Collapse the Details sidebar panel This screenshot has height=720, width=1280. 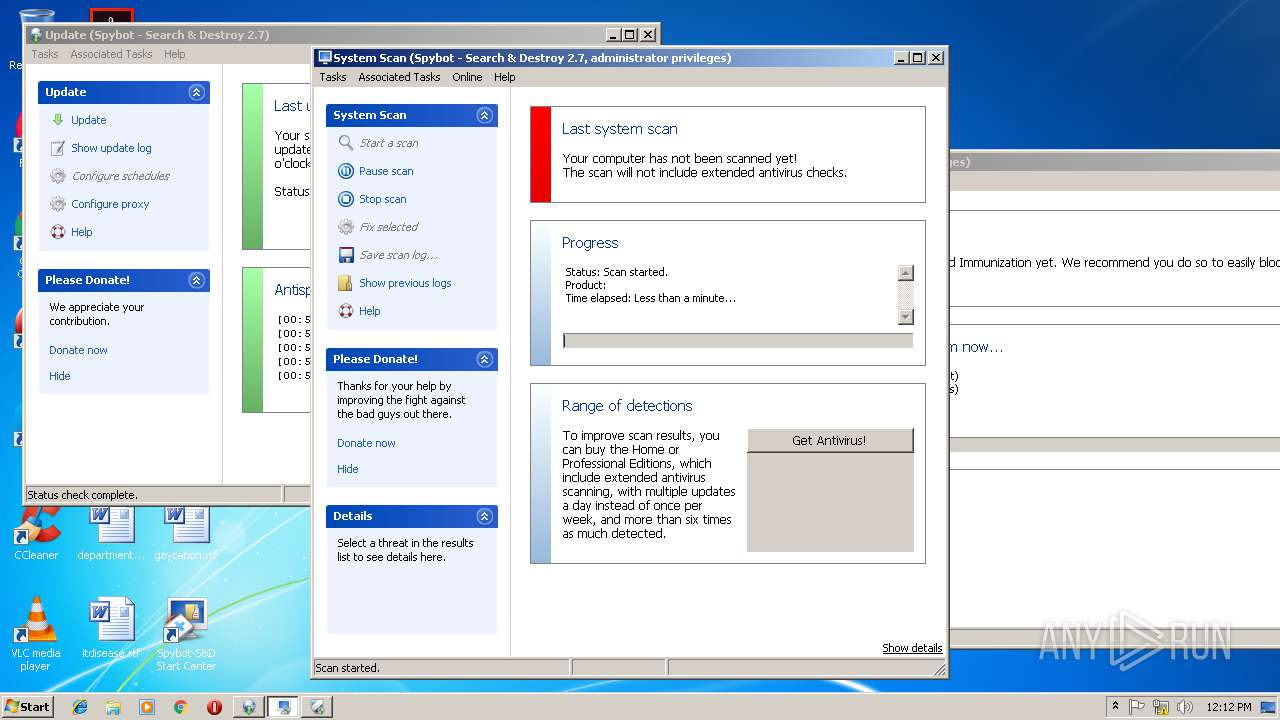coord(485,516)
